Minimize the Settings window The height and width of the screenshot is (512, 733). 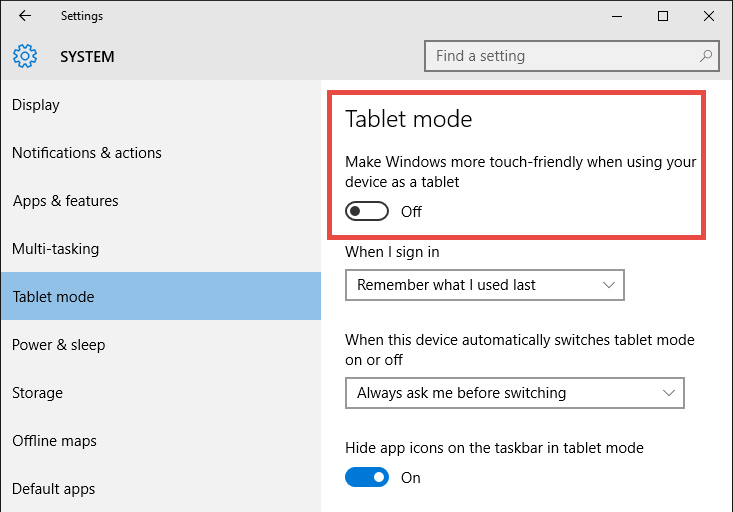coord(617,16)
